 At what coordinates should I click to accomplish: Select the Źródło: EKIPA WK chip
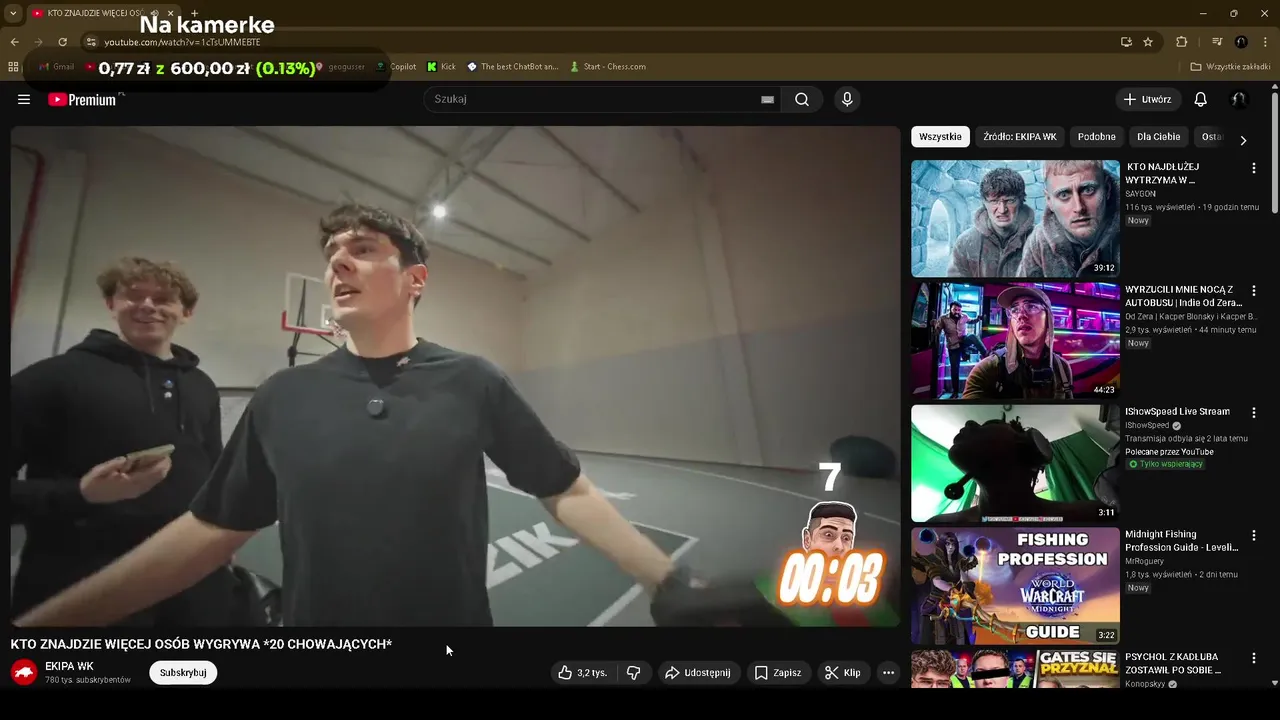tap(1020, 137)
